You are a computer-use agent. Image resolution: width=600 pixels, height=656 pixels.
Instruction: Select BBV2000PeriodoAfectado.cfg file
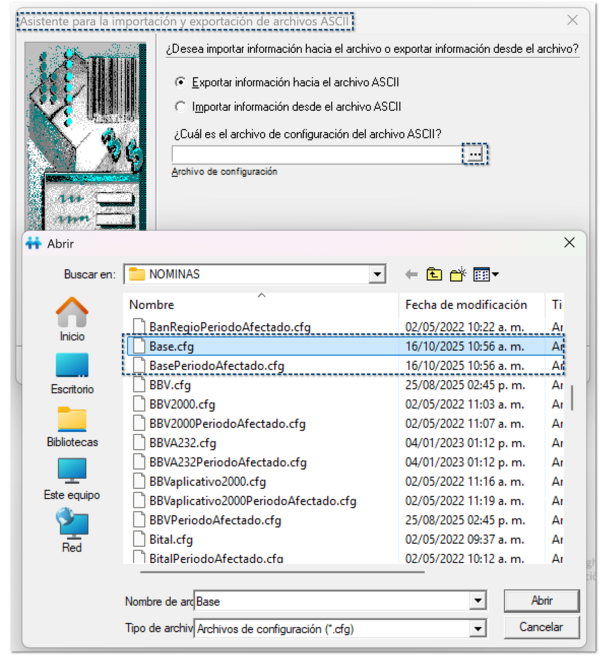point(227,423)
